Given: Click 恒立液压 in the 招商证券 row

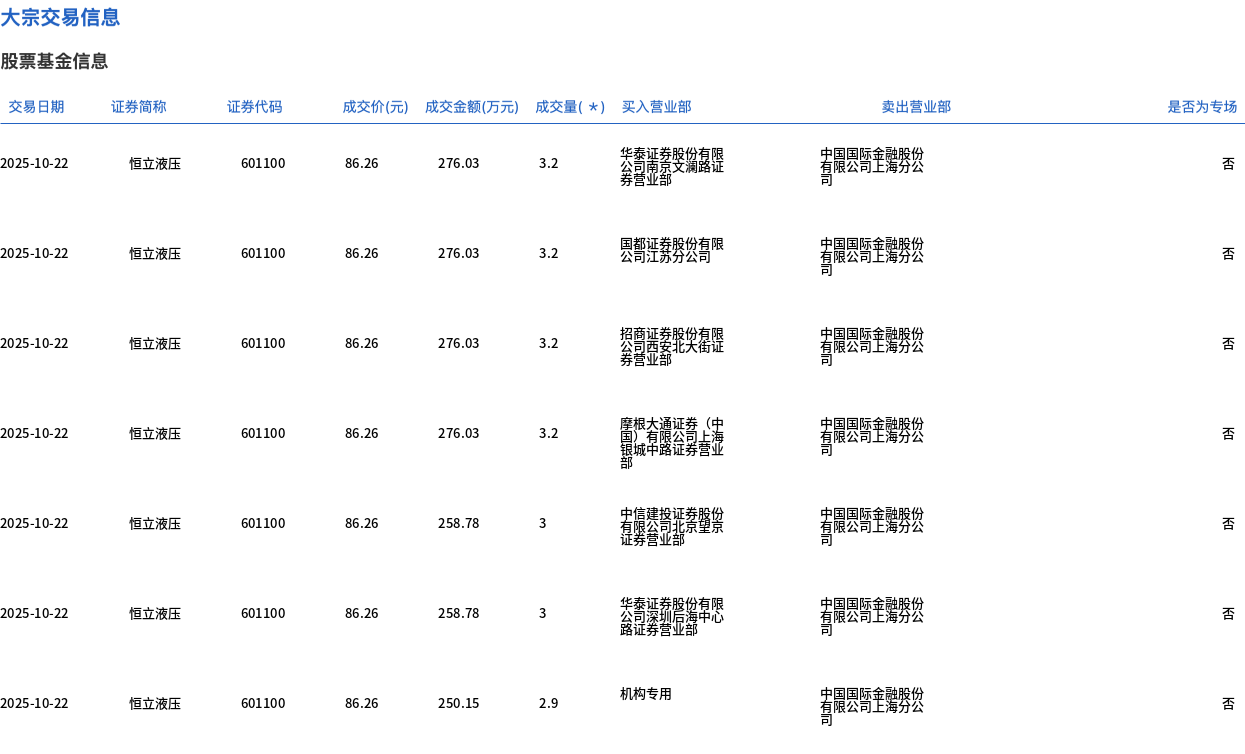Looking at the screenshot, I should pyautogui.click(x=155, y=344).
